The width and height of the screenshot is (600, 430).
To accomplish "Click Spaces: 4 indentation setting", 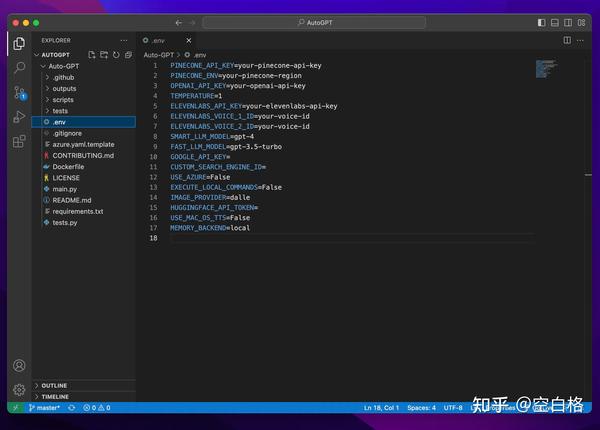I will 421,408.
